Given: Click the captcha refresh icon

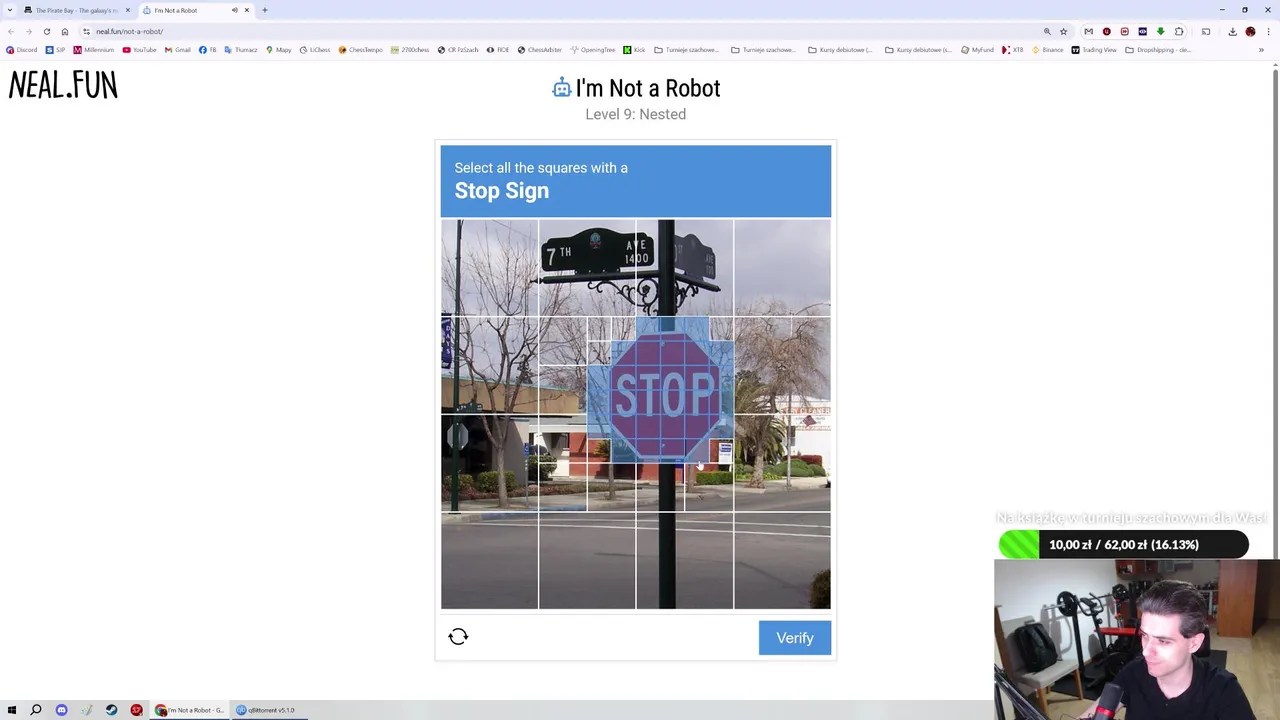Looking at the screenshot, I should click(458, 637).
